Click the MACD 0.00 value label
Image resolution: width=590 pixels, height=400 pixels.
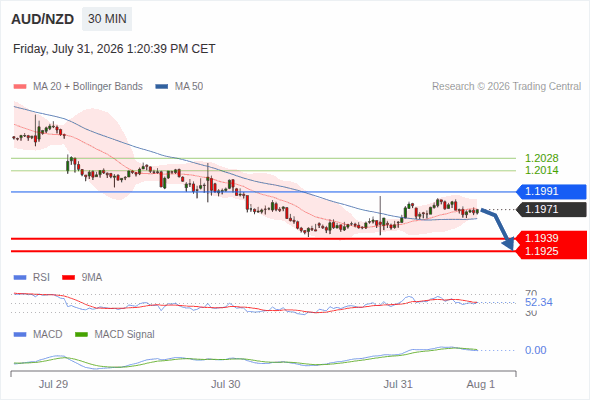(535, 350)
